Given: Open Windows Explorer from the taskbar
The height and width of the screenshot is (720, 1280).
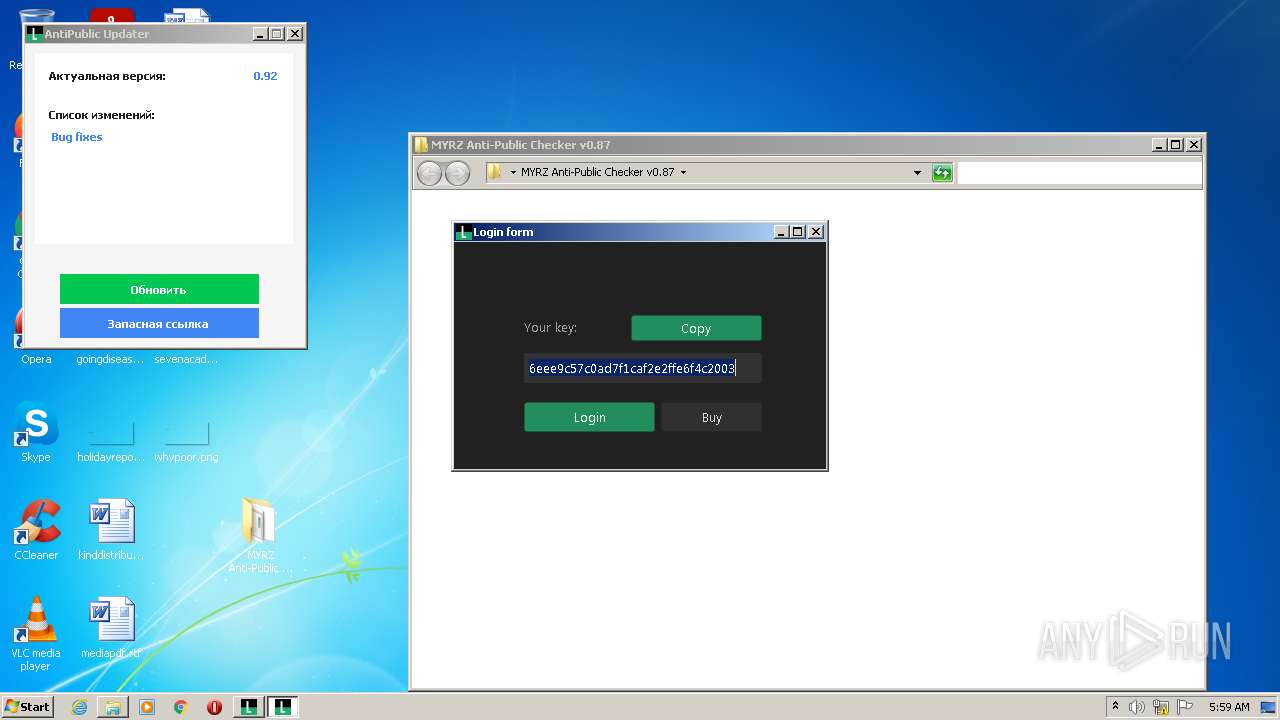Looking at the screenshot, I should click(x=113, y=707).
